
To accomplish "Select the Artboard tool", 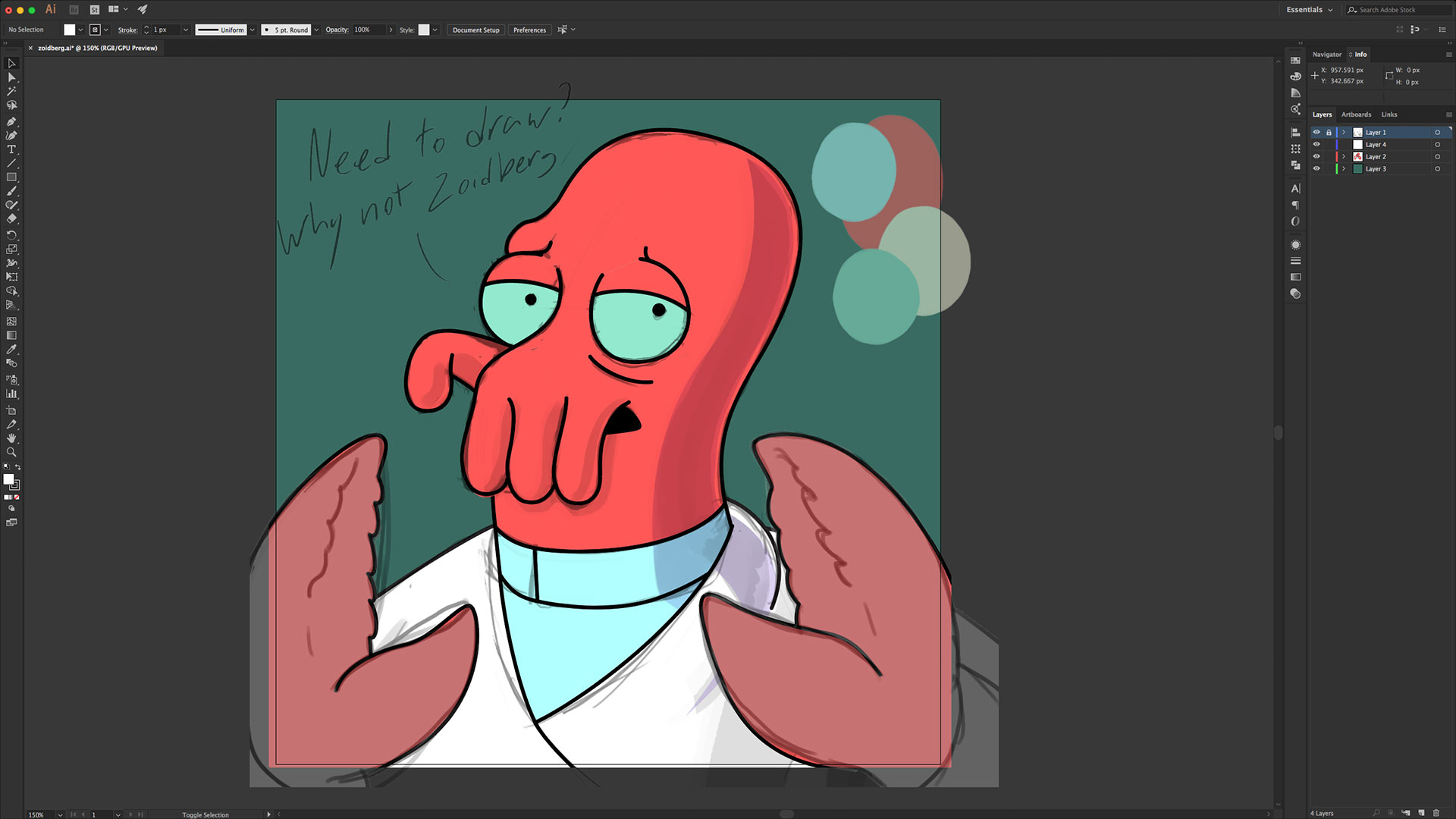I will pyautogui.click(x=11, y=410).
